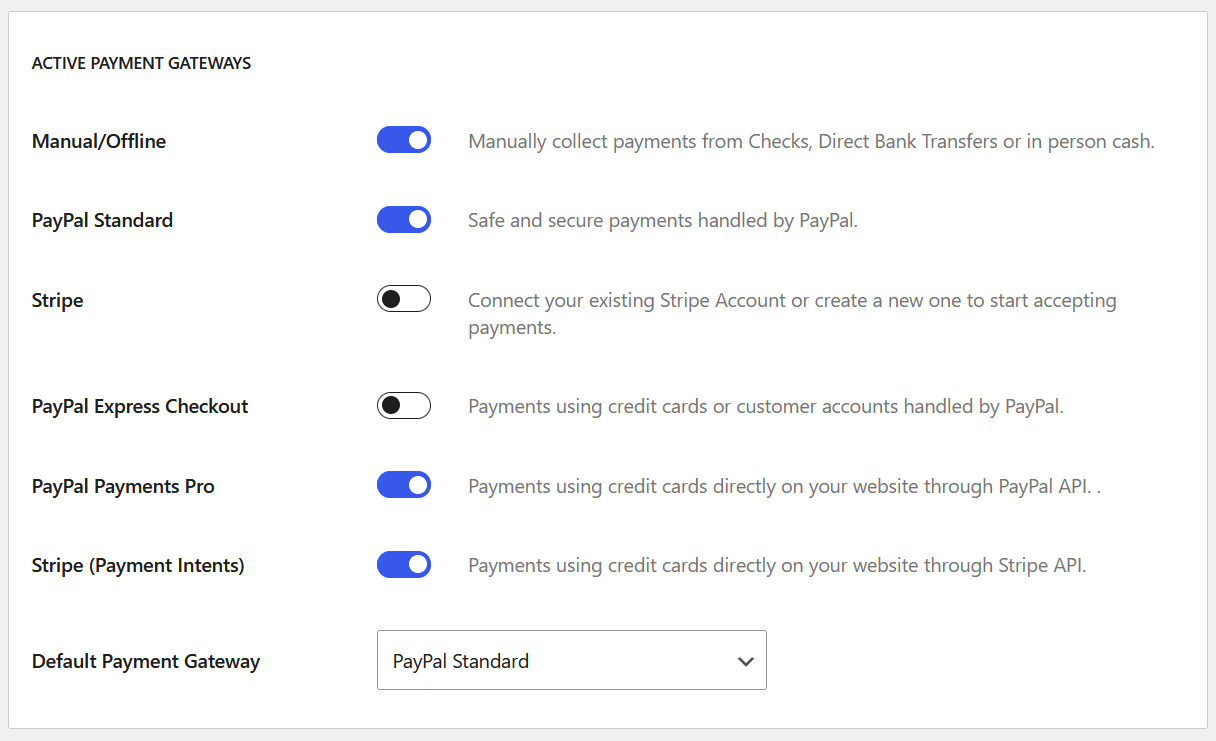Toggle off Stripe (Payment Intents)
The image size is (1216, 741).
point(403,564)
